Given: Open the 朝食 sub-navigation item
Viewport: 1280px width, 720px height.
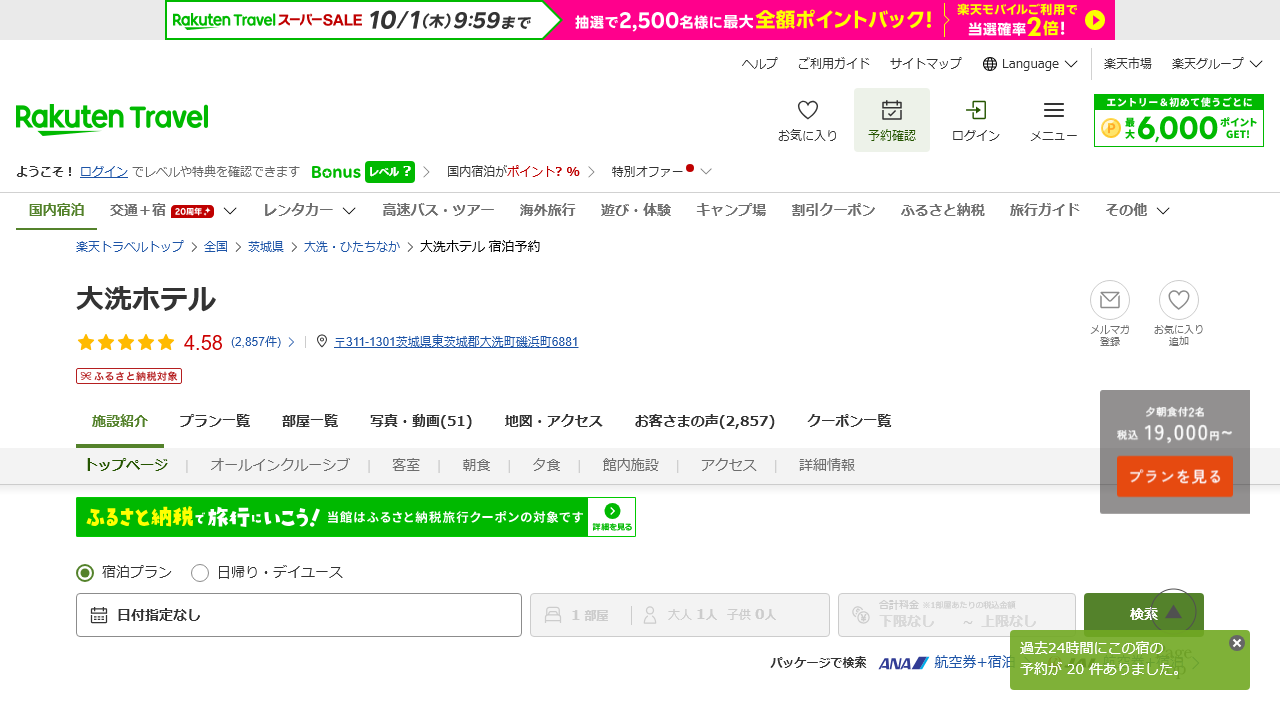Looking at the screenshot, I should coord(477,465).
